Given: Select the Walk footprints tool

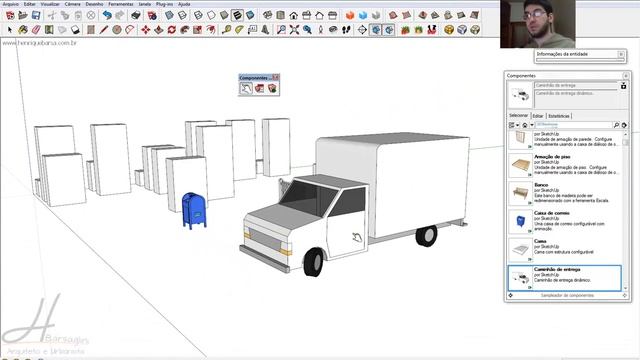Looking at the screenshot, I should pyautogui.click(x=346, y=30).
